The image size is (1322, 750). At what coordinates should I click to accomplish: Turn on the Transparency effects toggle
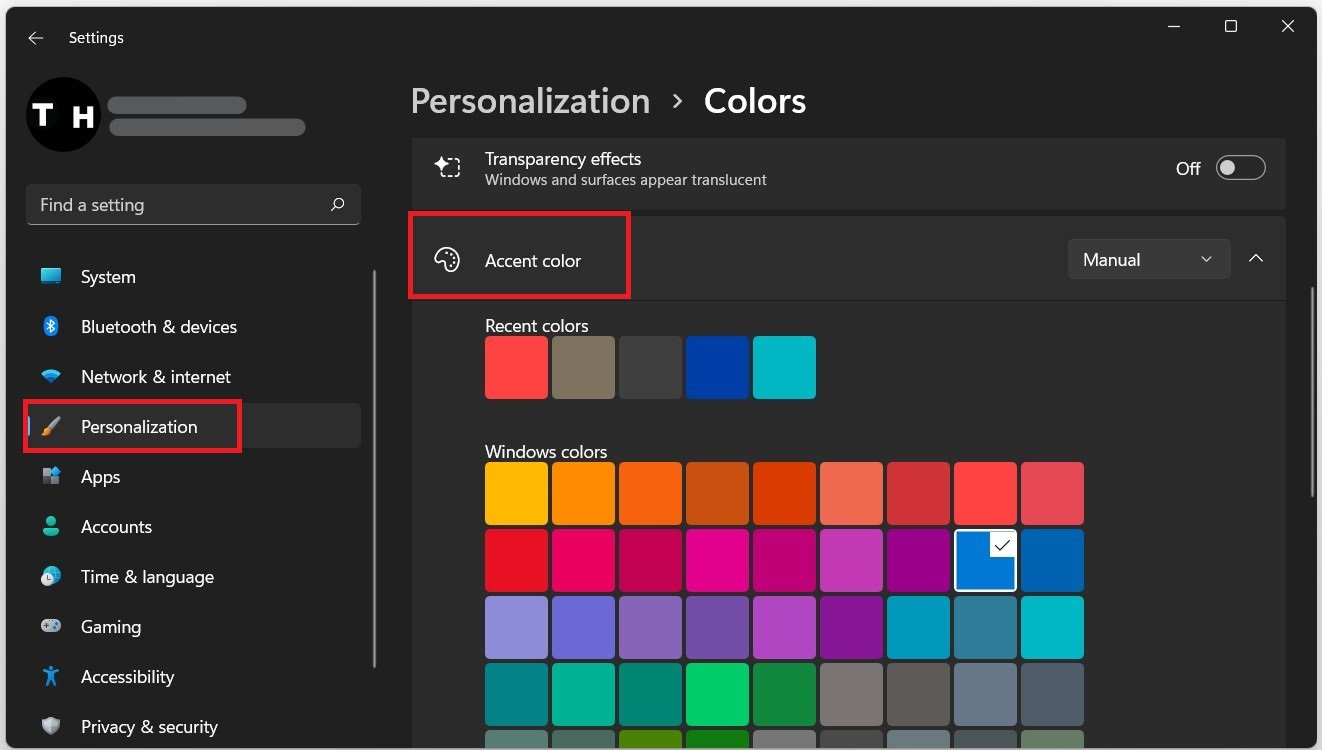click(x=1240, y=168)
